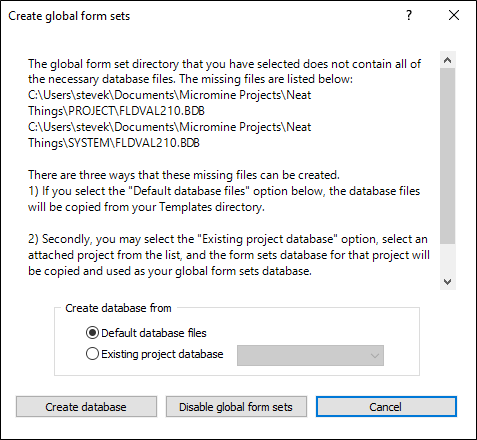Viewport: 477px width, 440px height.
Task: Cancel the global form sets dialog
Action: [x=386, y=407]
